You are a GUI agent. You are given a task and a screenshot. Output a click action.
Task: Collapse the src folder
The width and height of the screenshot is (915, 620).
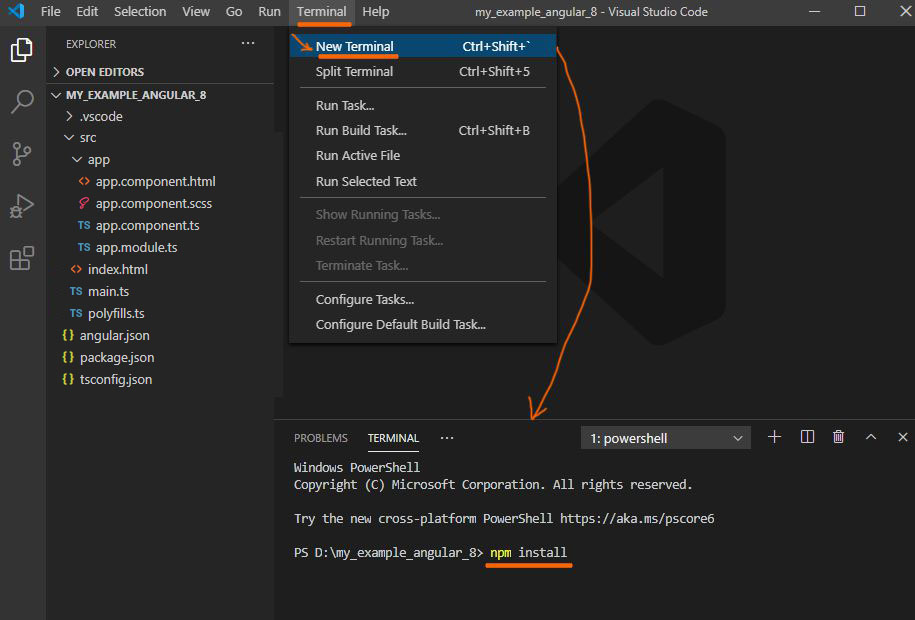click(87, 138)
